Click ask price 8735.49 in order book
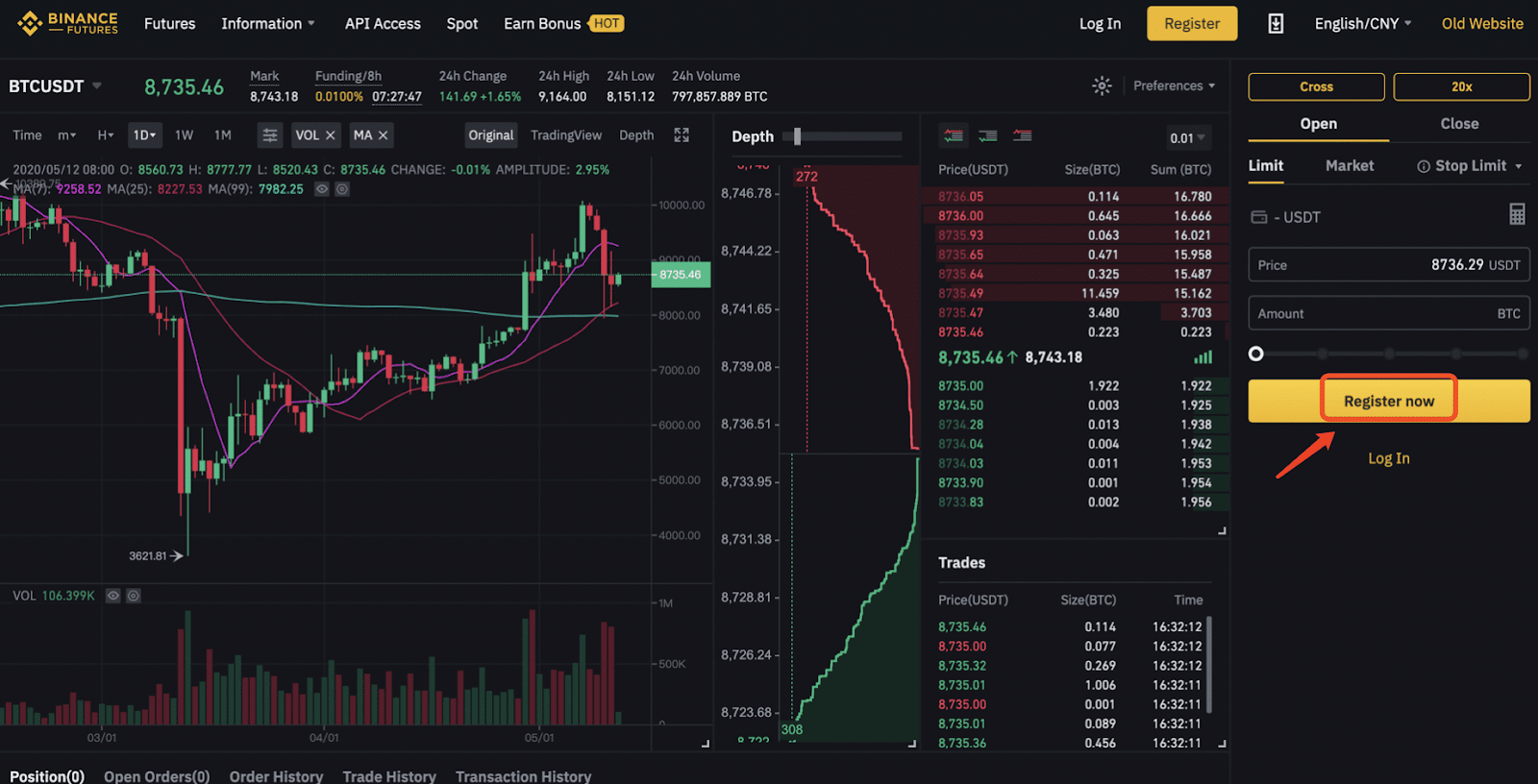This screenshot has height=784, width=1538. point(960,293)
